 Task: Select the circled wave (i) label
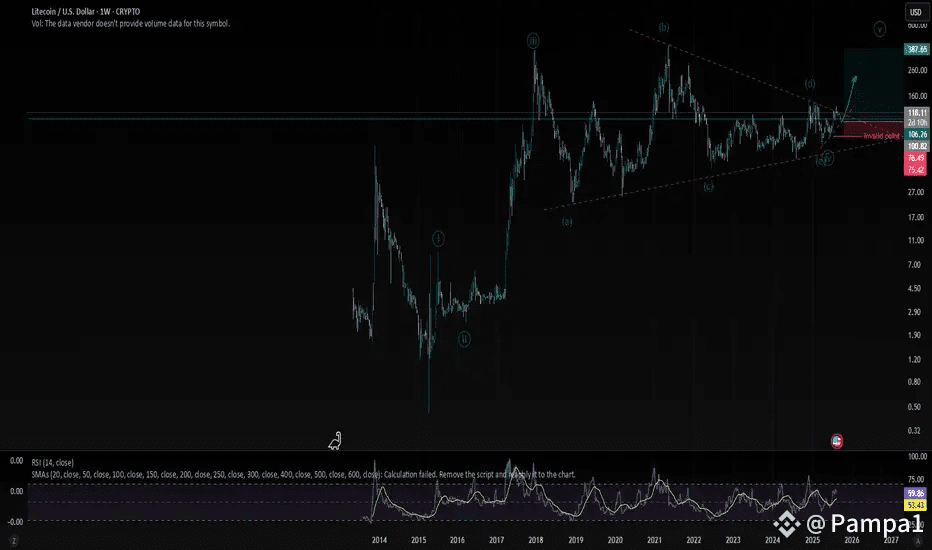(438, 239)
